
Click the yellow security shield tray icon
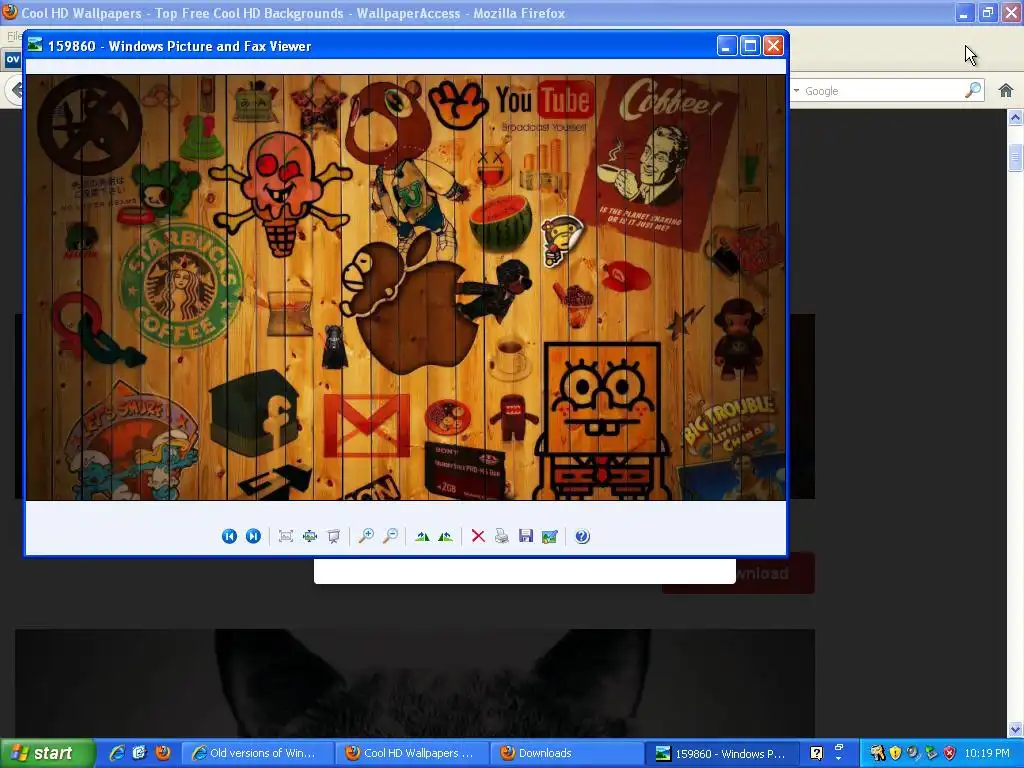point(895,753)
